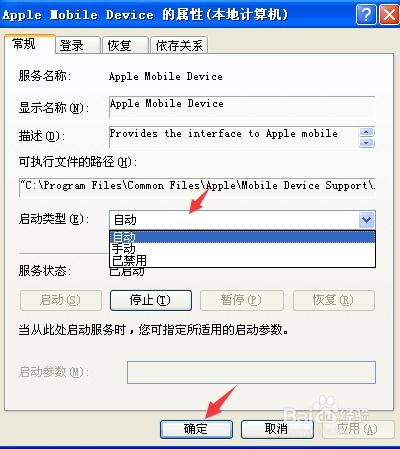Go to the 常规 tab
This screenshot has width=400, height=449.
29,44
